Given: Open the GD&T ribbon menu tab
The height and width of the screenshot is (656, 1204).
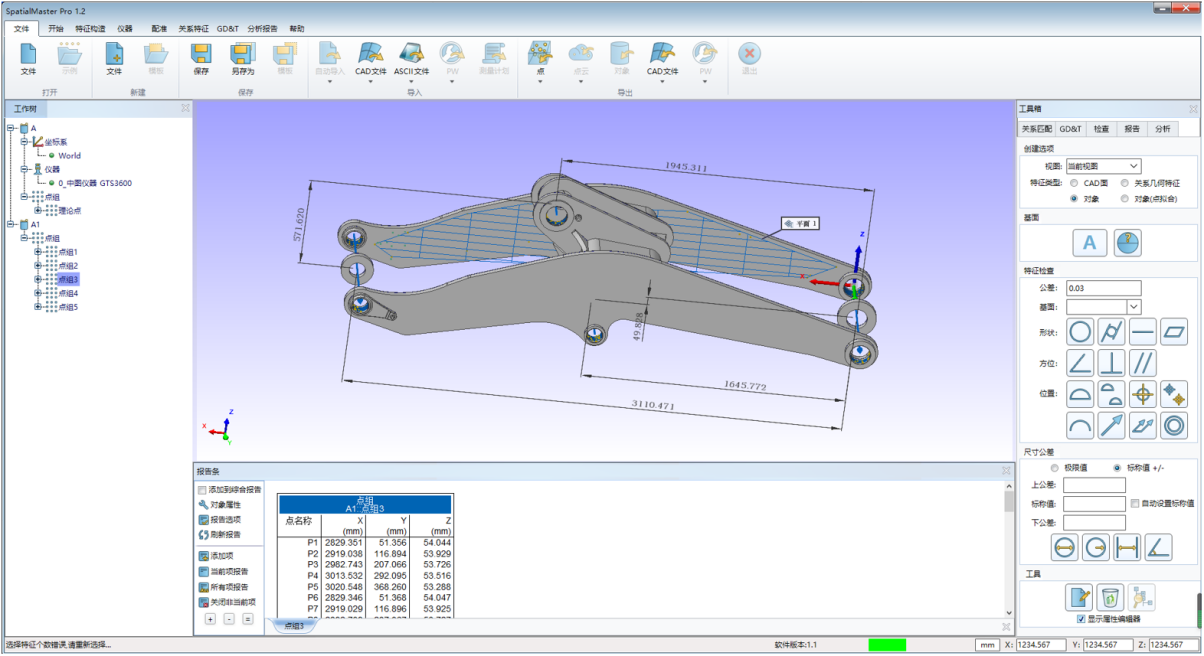Looking at the screenshot, I should pyautogui.click(x=228, y=29).
